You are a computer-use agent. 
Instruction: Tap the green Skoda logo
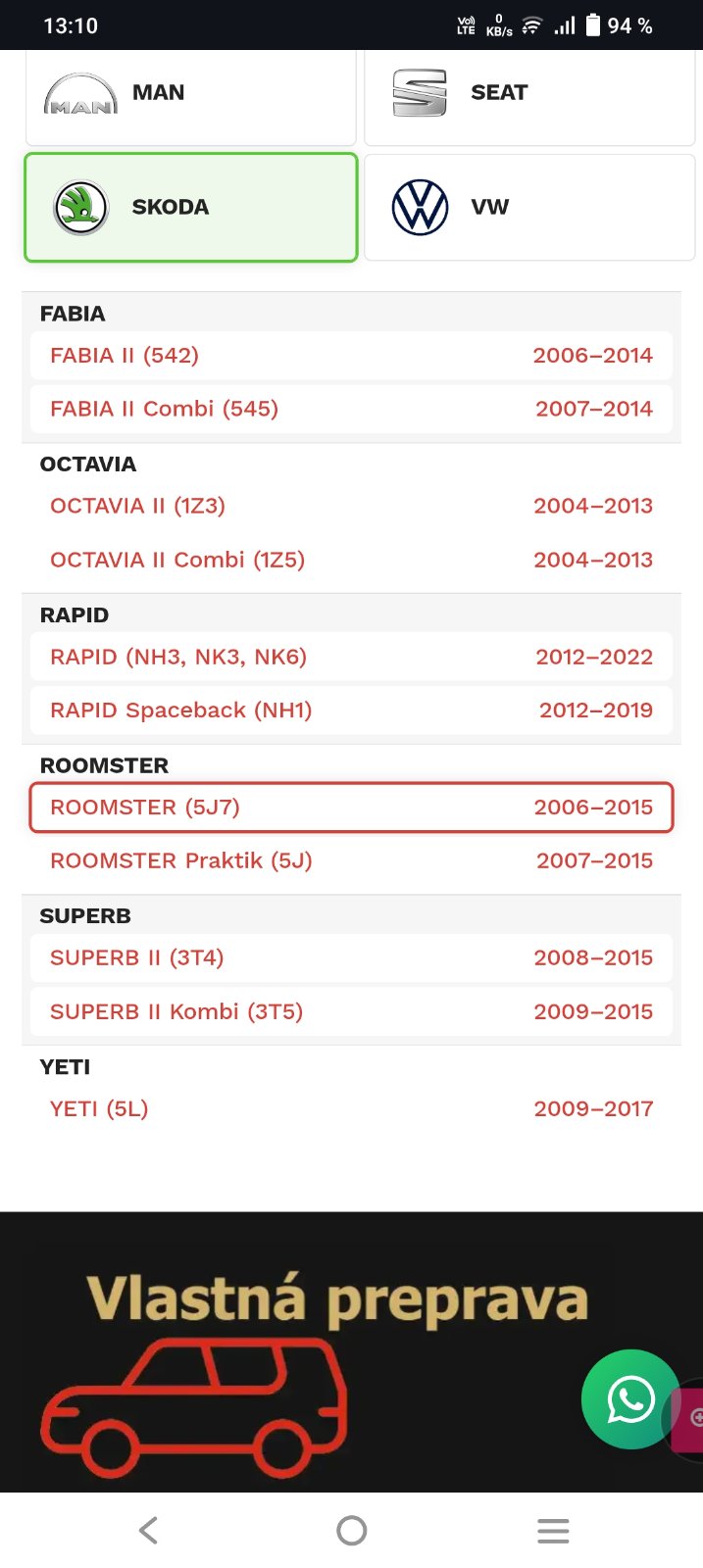[x=80, y=208]
